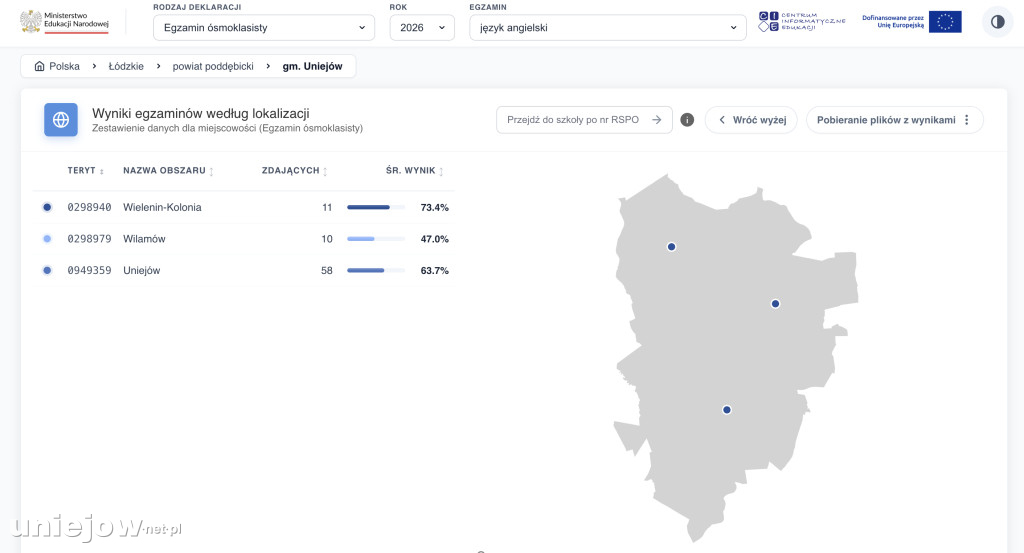Click the arrow in RSPO search field

[x=656, y=119]
